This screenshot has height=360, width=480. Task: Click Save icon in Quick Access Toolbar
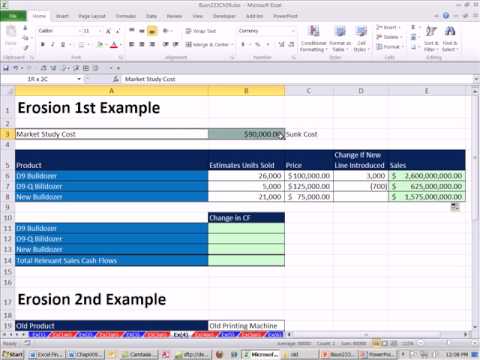(x=6, y=68)
